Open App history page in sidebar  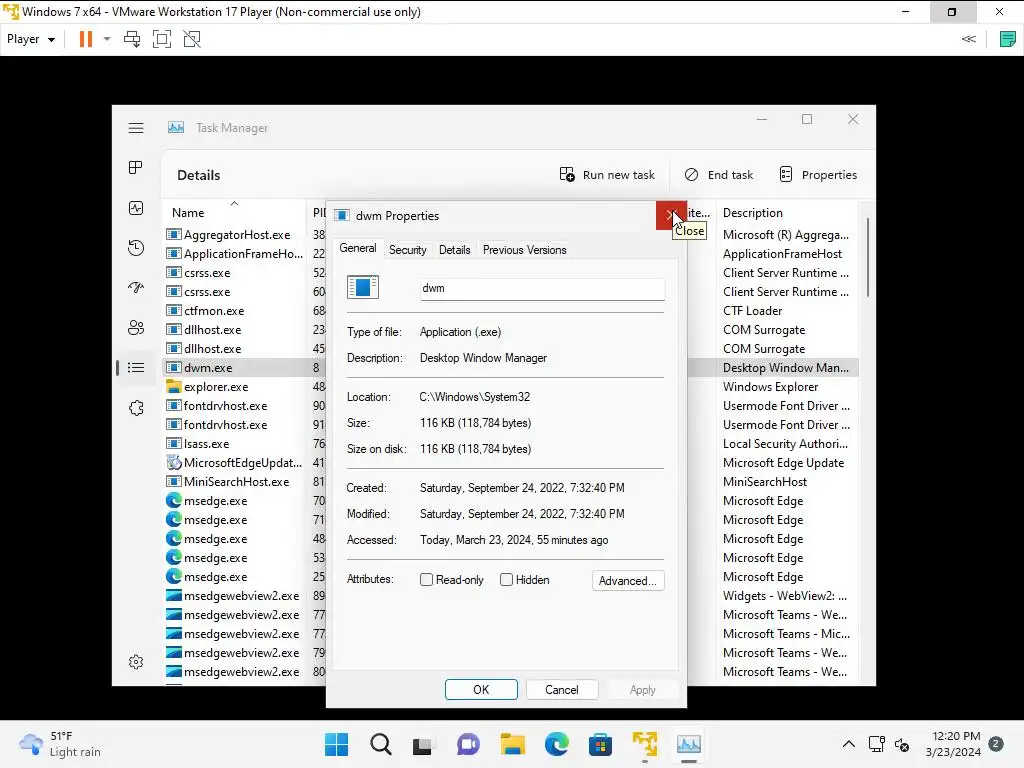(x=136, y=248)
